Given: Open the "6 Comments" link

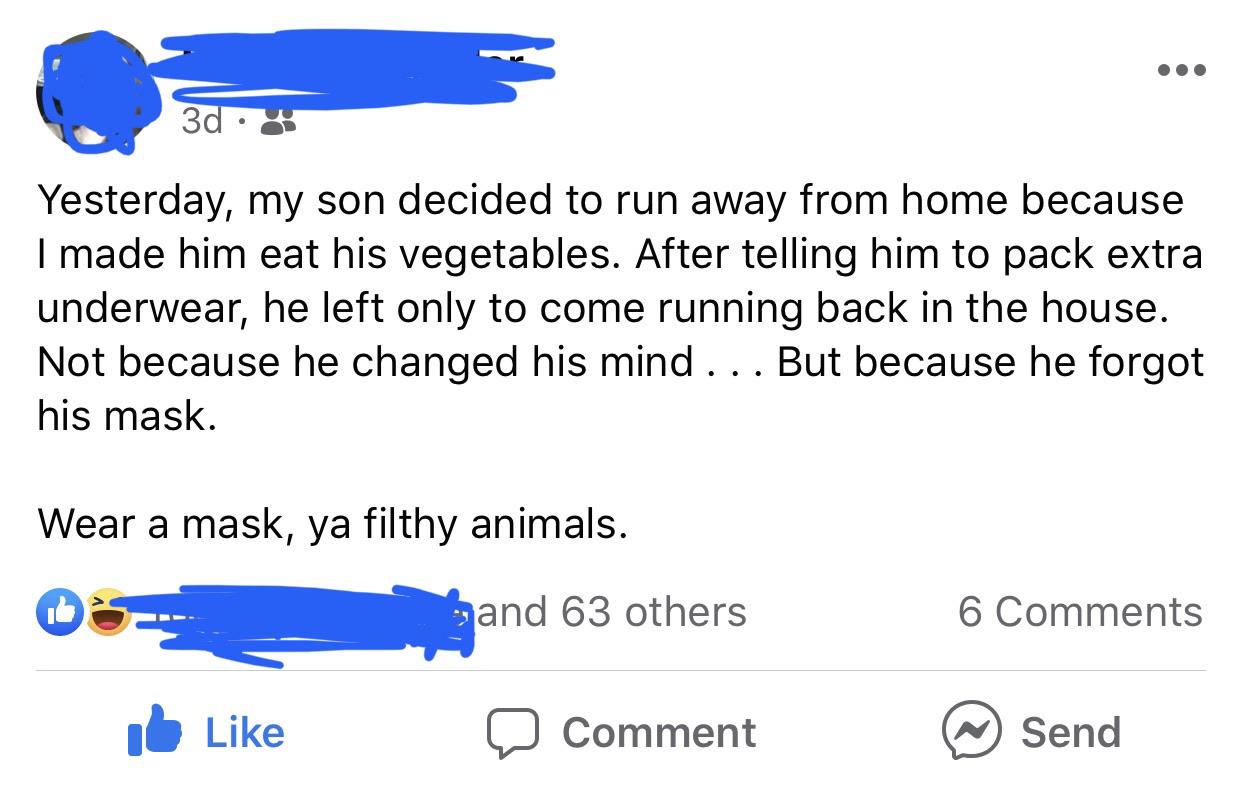Looking at the screenshot, I should (x=1080, y=612).
